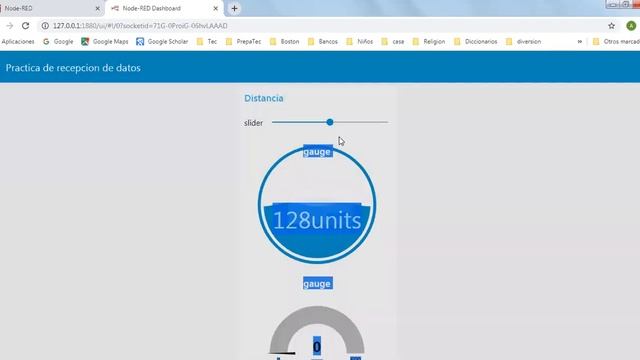Open the Aplicaciones bookmark shortcut

pyautogui.click(x=18, y=42)
